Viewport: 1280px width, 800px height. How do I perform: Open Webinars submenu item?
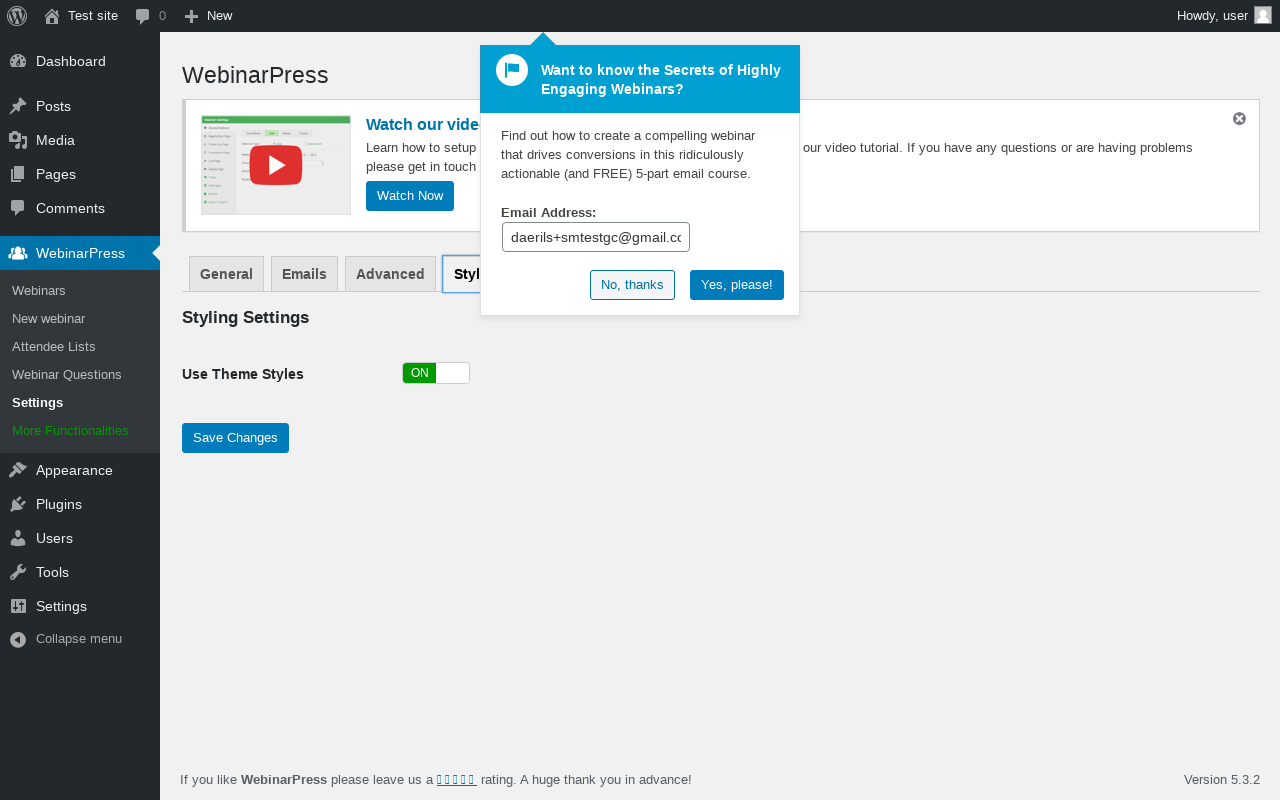tap(39, 290)
